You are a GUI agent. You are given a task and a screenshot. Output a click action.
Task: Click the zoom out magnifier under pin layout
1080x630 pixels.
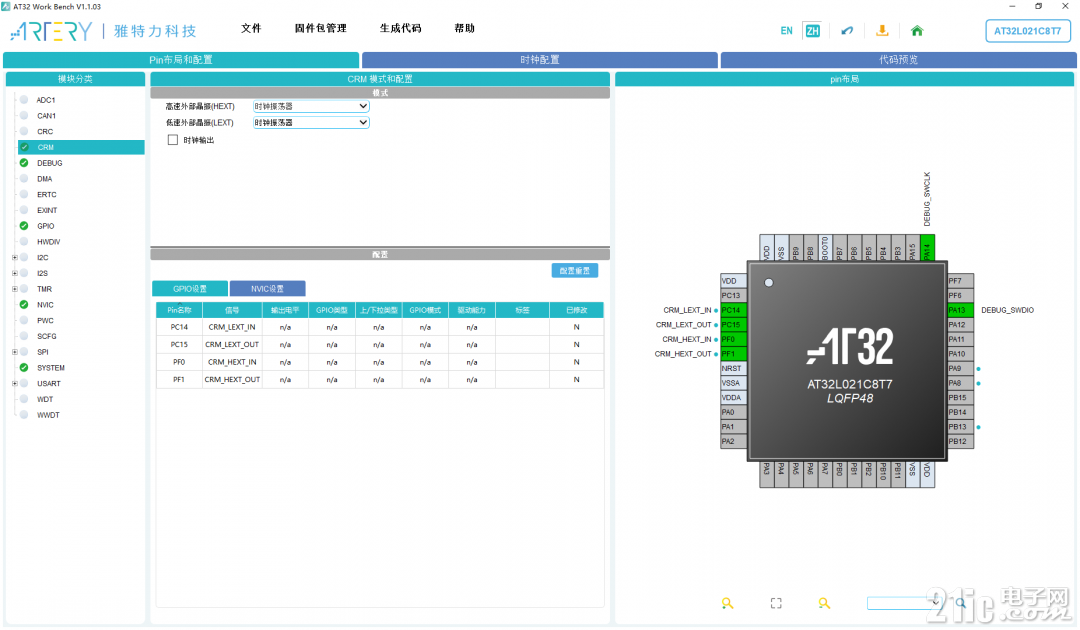pyautogui.click(x=824, y=604)
